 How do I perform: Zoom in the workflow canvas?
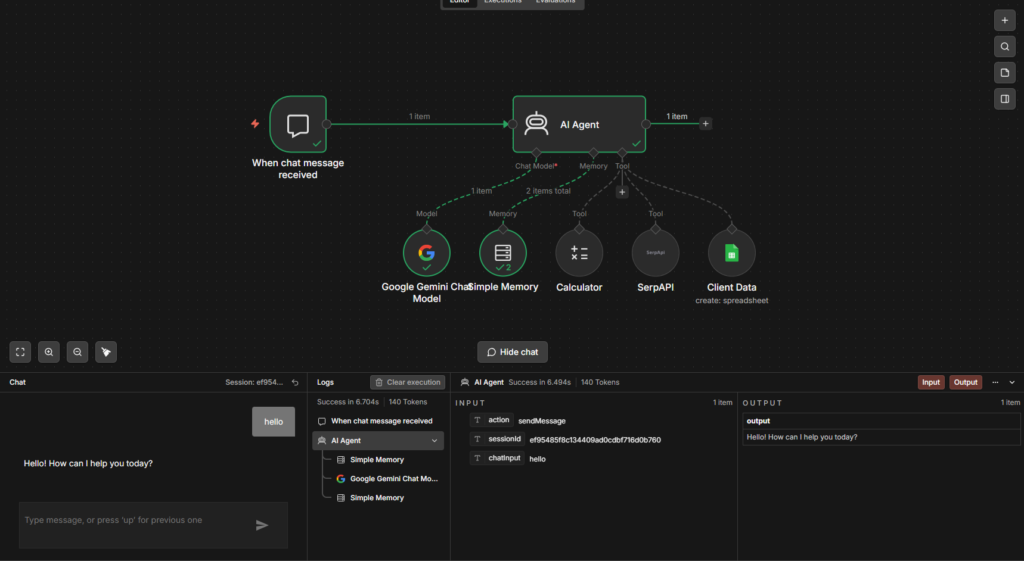click(x=49, y=352)
